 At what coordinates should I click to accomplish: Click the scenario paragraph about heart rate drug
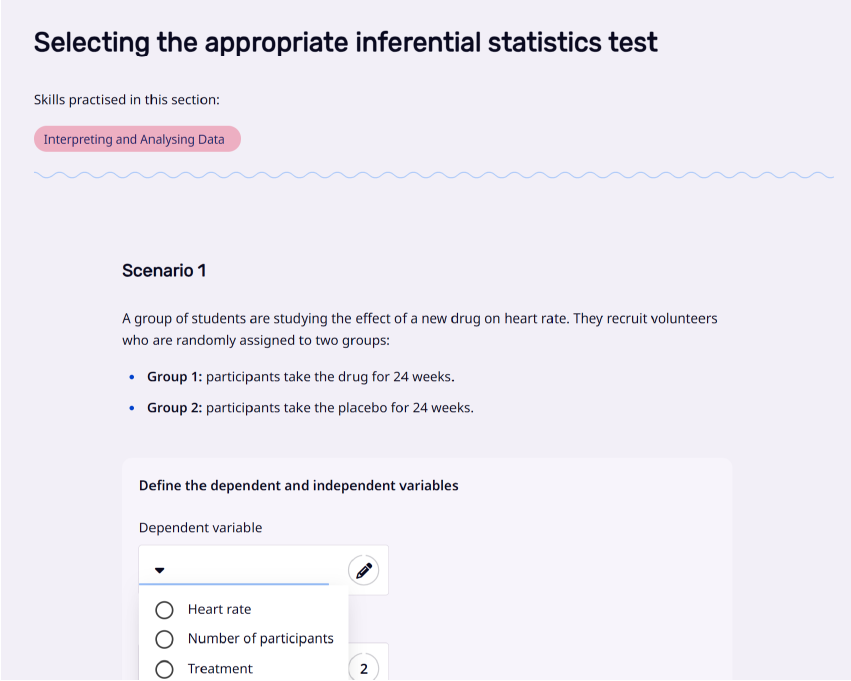[x=420, y=329]
